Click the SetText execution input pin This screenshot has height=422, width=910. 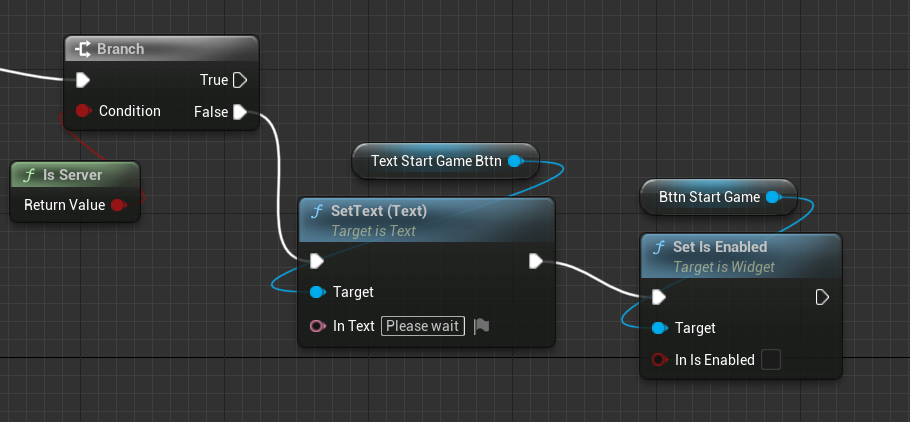[x=317, y=261]
